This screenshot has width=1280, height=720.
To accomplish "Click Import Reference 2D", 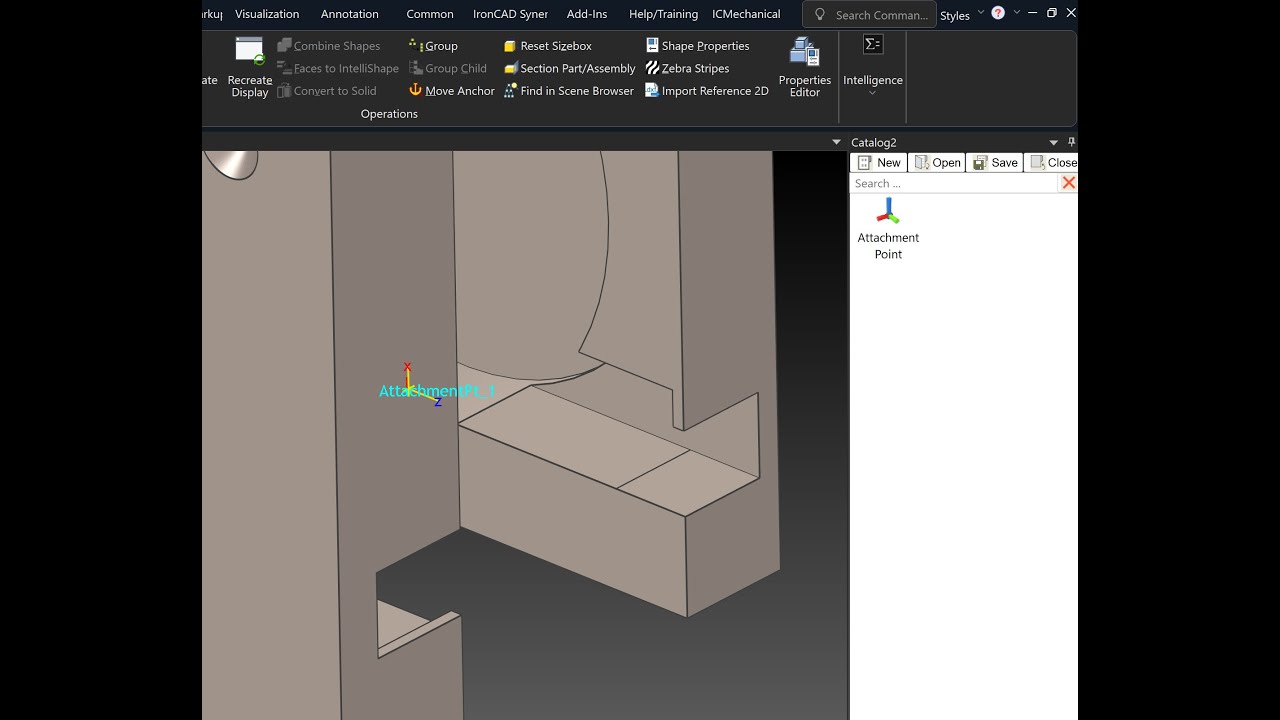I will pyautogui.click(x=707, y=91).
